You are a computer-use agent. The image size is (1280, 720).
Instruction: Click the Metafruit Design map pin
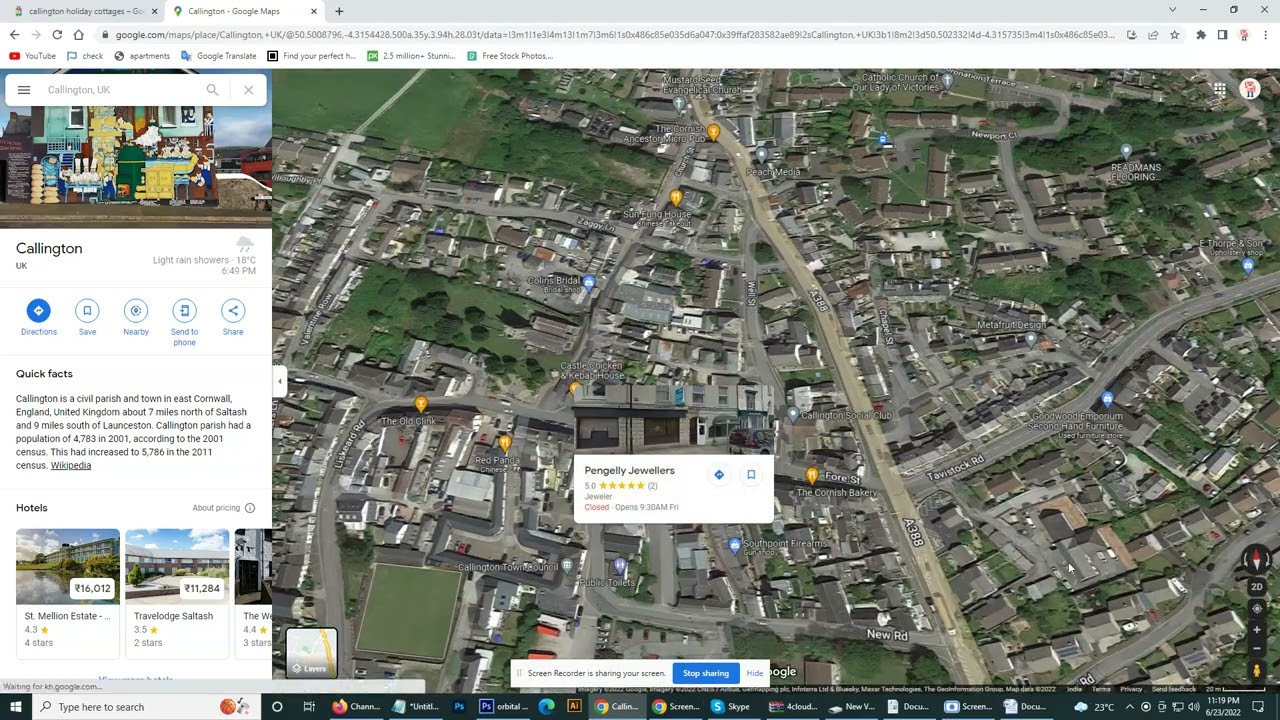click(1031, 339)
